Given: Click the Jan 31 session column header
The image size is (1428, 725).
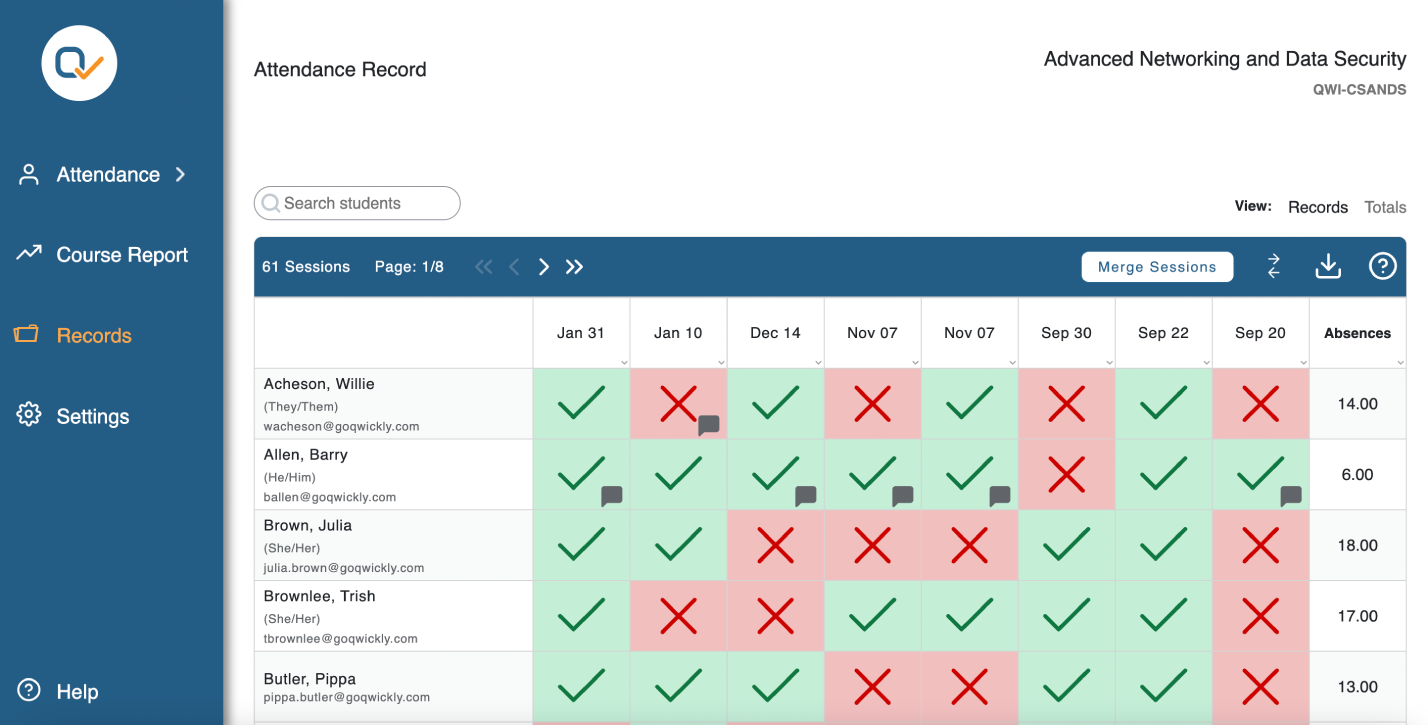Looking at the screenshot, I should pos(581,333).
